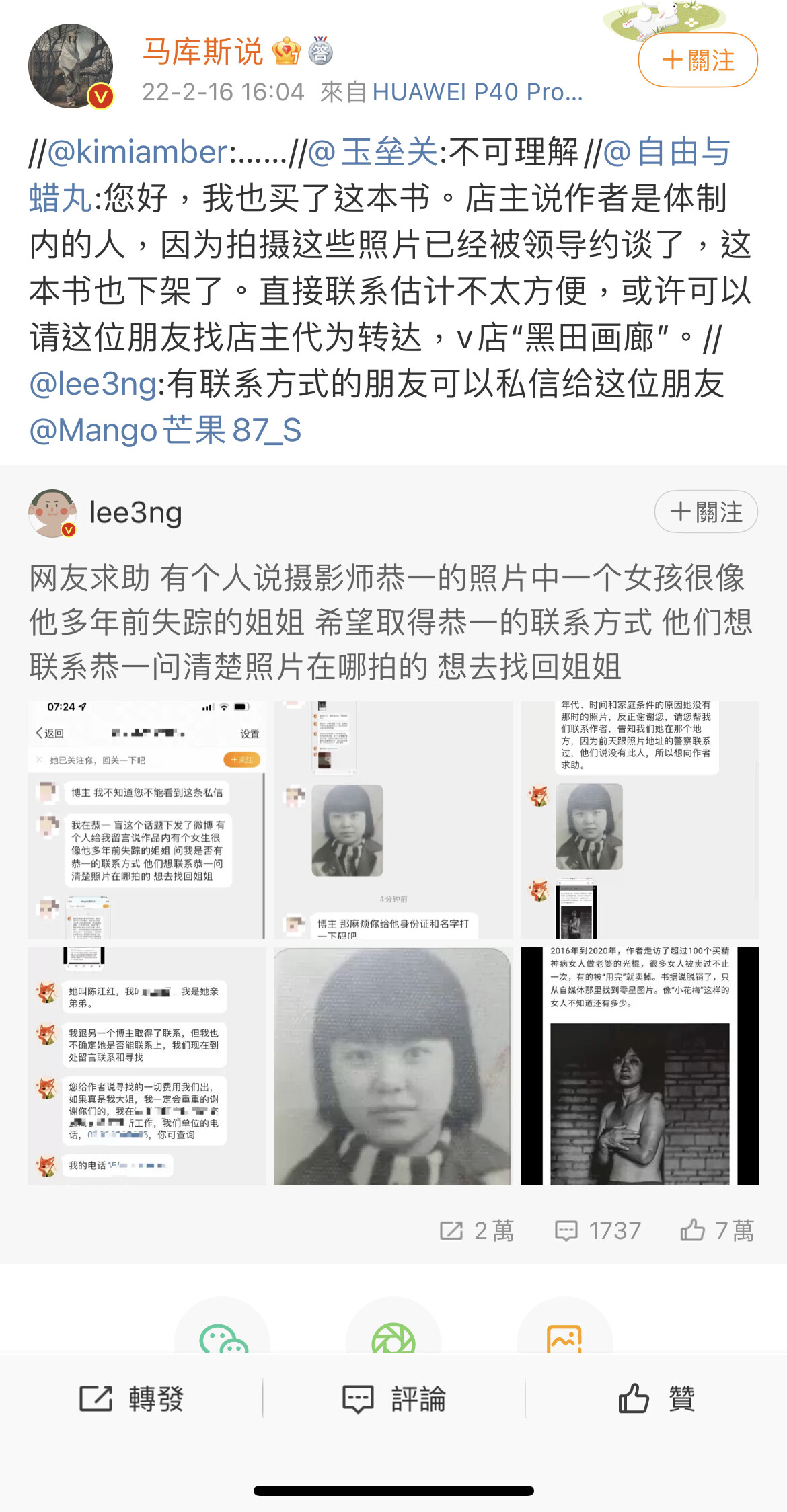787x1512 pixels.
Task: Open the @kimiamber mention link
Action: [138, 152]
